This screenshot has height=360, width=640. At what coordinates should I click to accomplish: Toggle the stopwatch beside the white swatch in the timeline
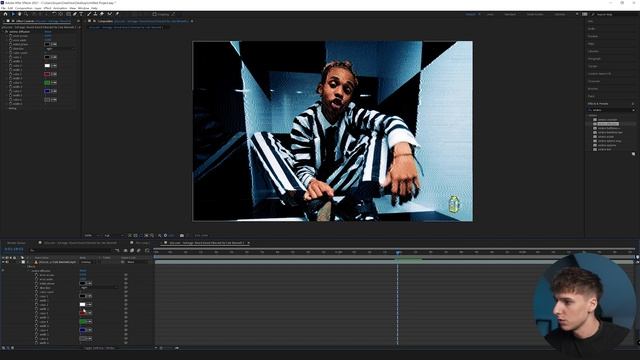(36, 304)
